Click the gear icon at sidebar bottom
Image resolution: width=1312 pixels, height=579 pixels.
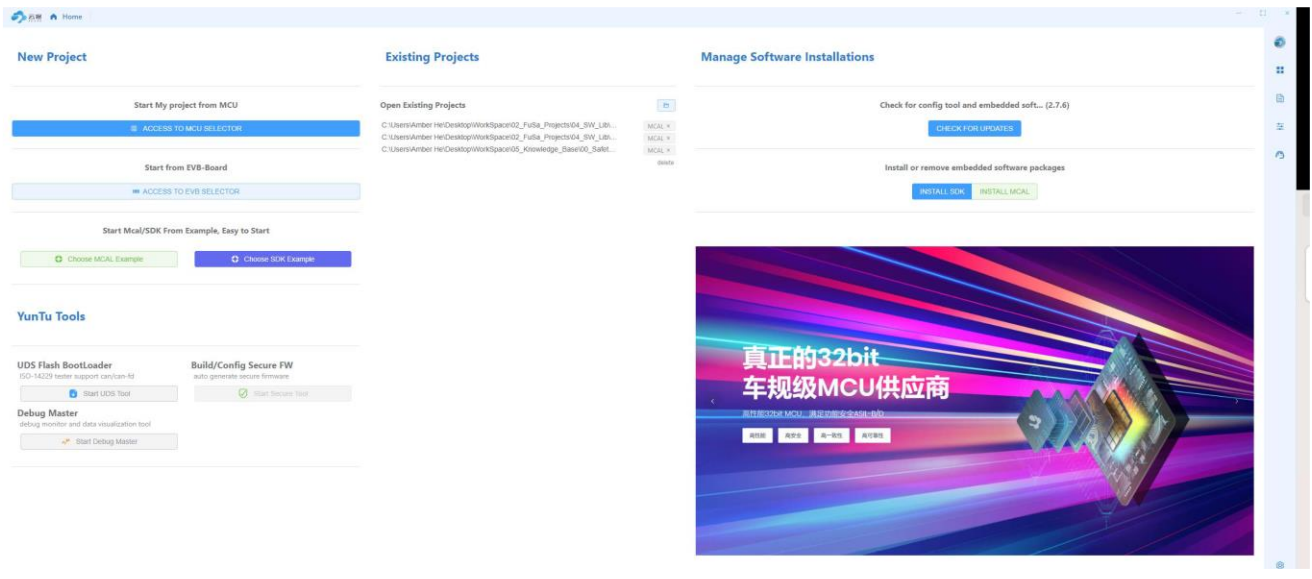1280,565
